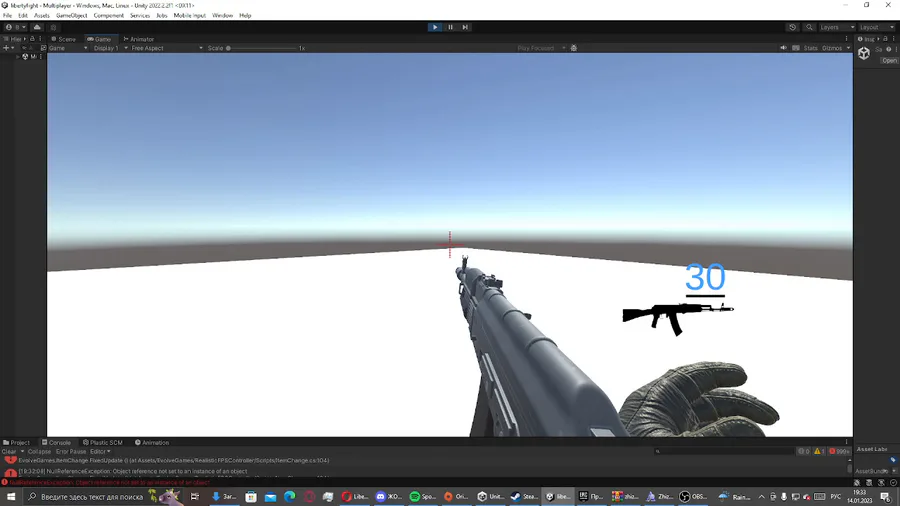This screenshot has width=900, height=506.
Task: Toggle the Stats overlay
Action: point(810,48)
